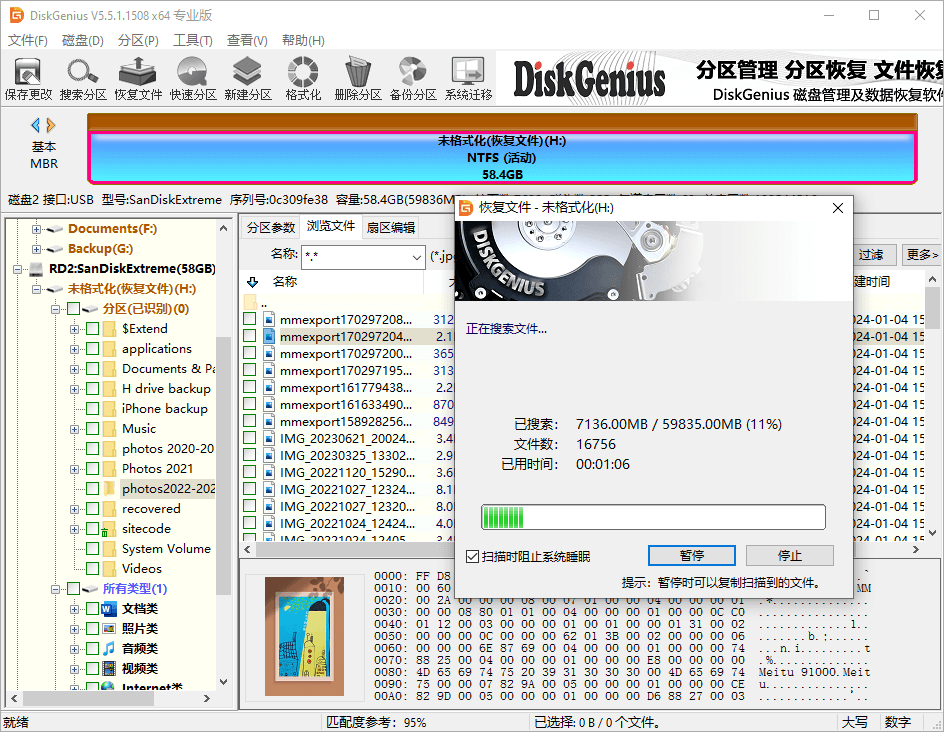Click the applications folder icon in tree

pyautogui.click(x=110, y=349)
